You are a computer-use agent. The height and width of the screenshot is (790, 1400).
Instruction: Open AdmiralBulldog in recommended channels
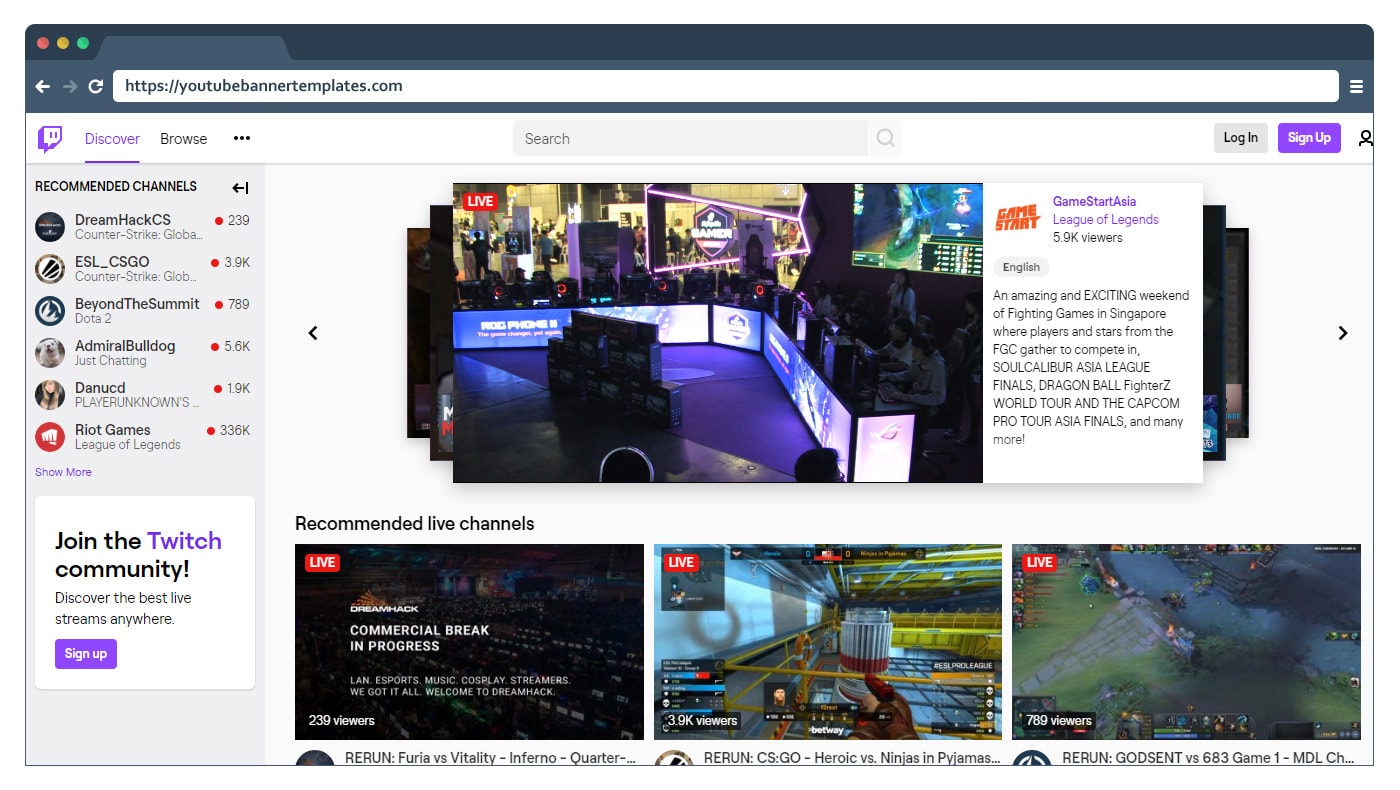(x=143, y=353)
